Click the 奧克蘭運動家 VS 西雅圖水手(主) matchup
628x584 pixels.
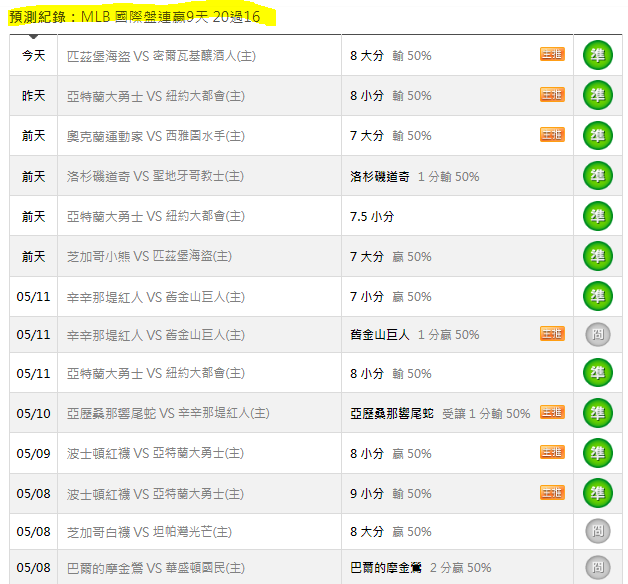pos(156,136)
